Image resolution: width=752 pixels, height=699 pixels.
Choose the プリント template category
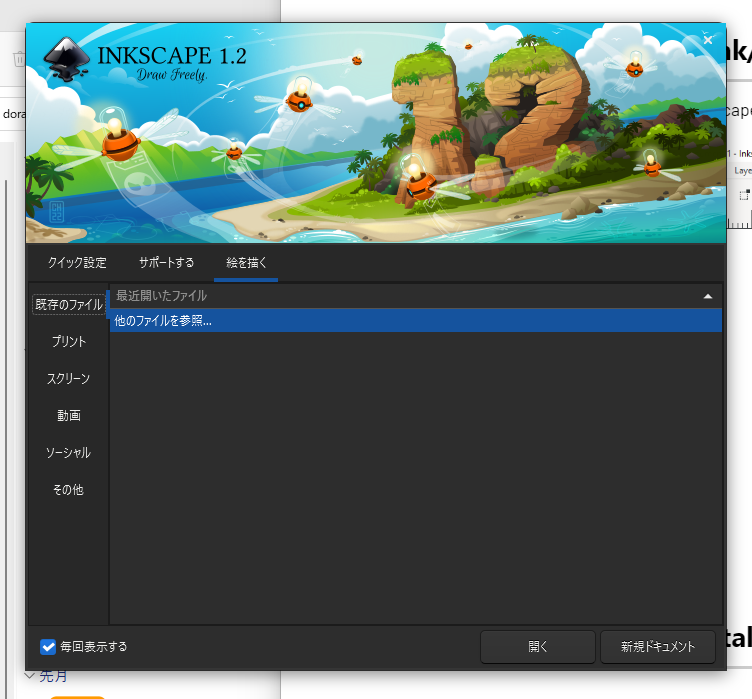[x=69, y=342]
